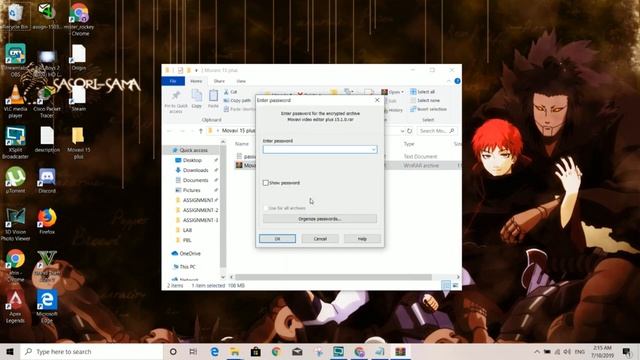
Task: Open Origin desktop shortcut
Action: click(78, 57)
